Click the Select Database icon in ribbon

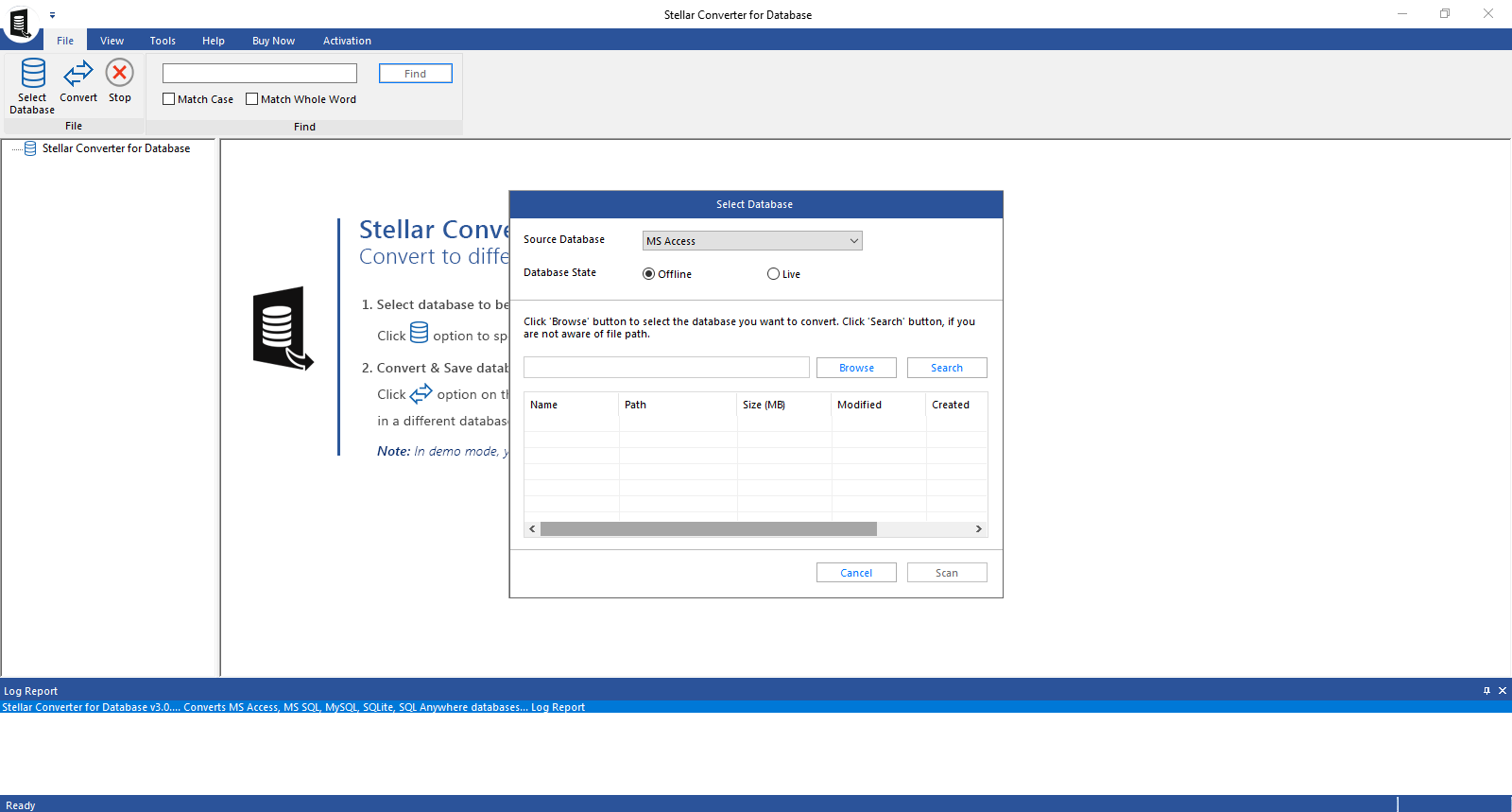(x=33, y=73)
